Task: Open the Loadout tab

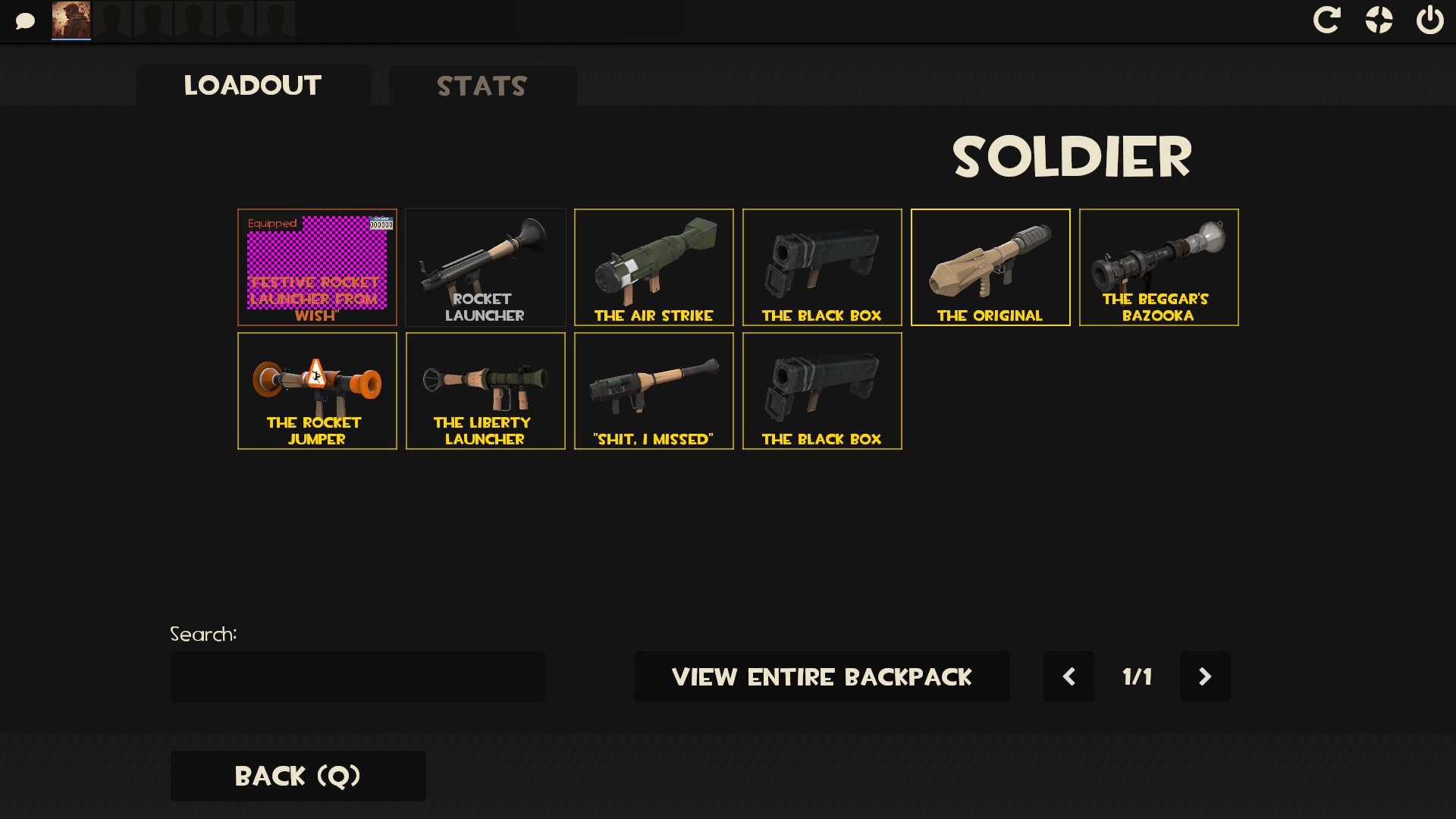Action: pos(253,85)
